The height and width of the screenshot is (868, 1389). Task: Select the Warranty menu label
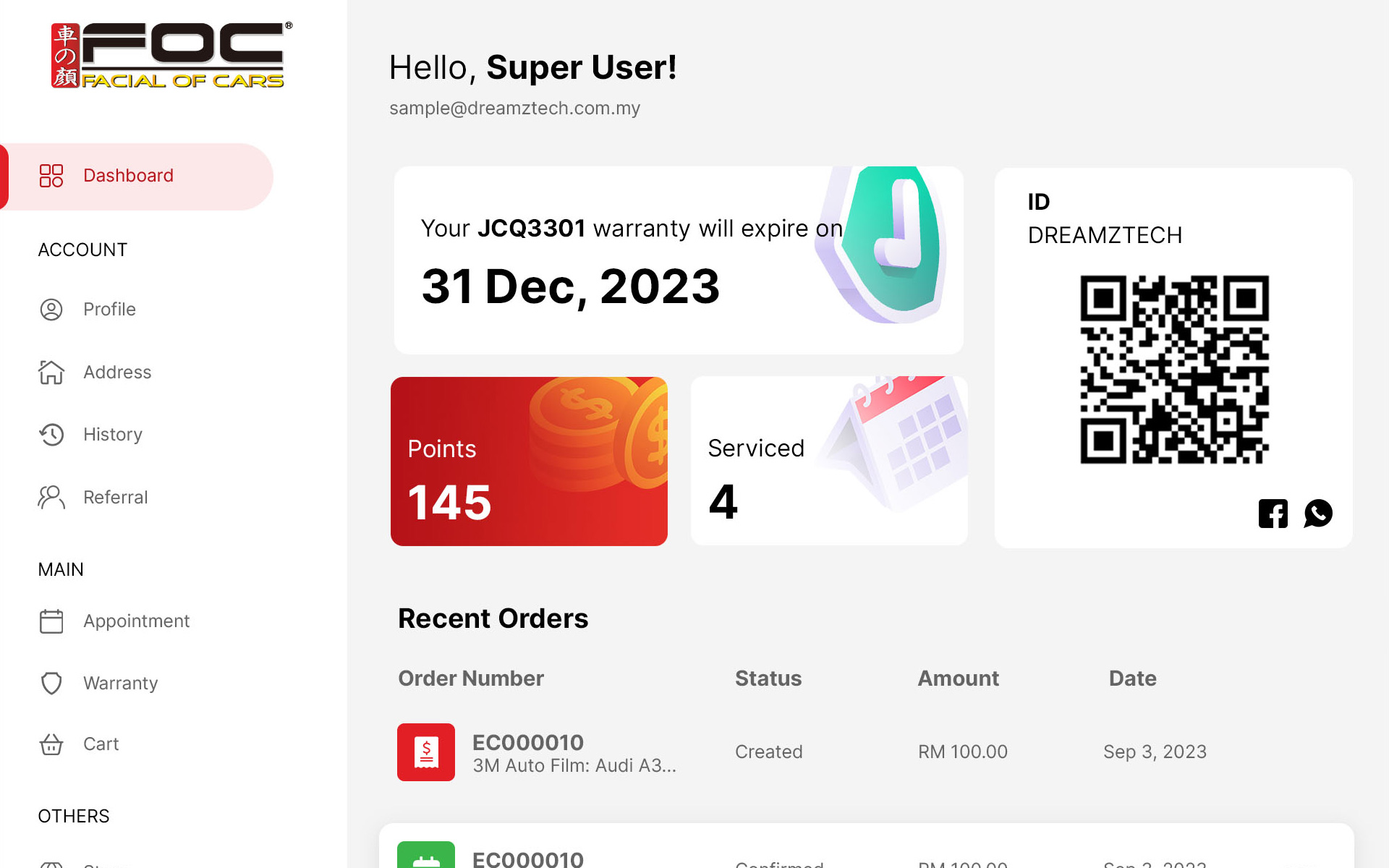(x=120, y=684)
